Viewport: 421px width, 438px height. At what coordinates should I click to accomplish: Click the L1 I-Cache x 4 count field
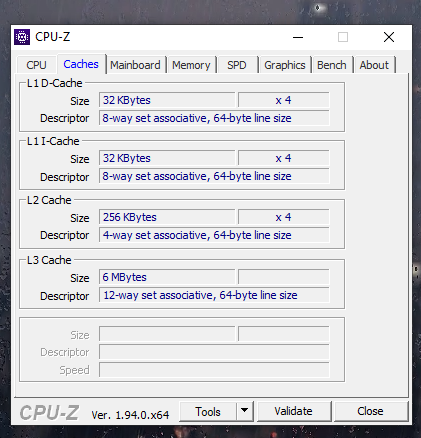coord(284,158)
